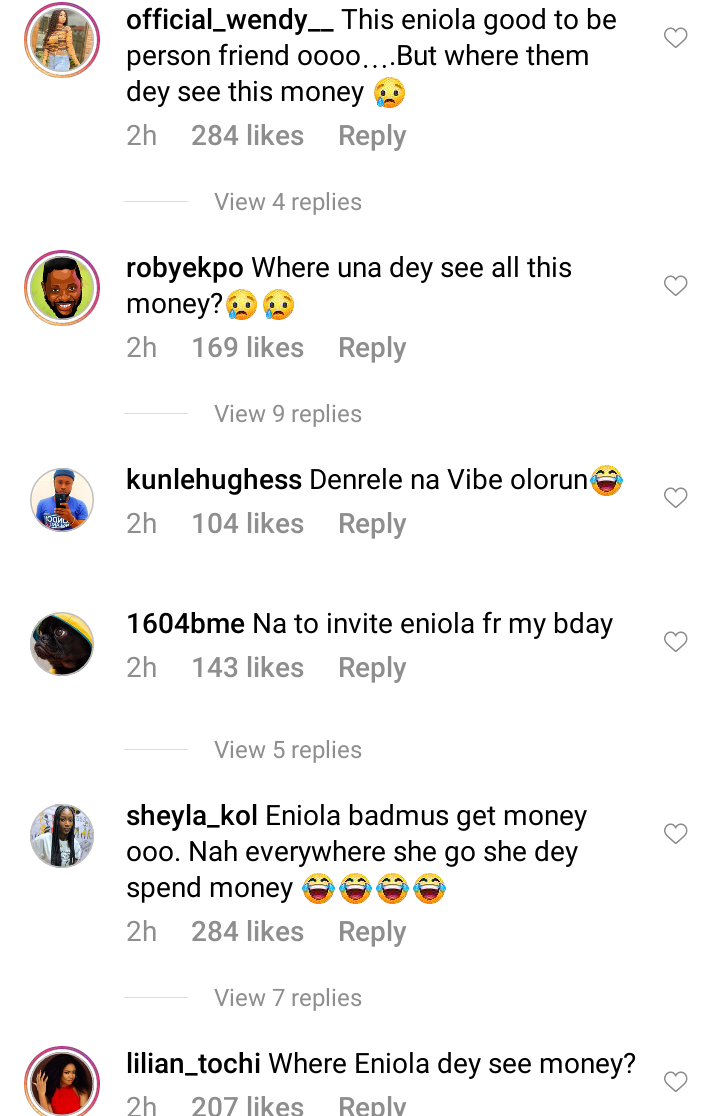The image size is (720, 1116).
Task: Tap the heart beside lilian_tochi's comment
Action: 676,1081
